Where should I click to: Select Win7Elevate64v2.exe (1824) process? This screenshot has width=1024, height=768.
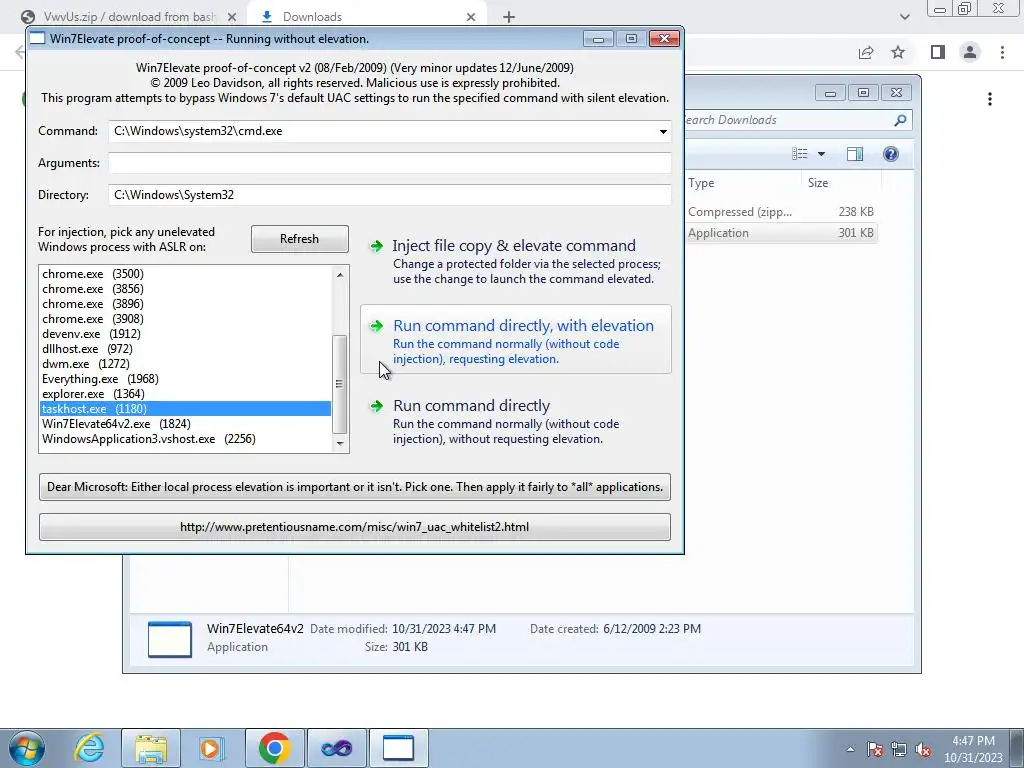coord(185,424)
